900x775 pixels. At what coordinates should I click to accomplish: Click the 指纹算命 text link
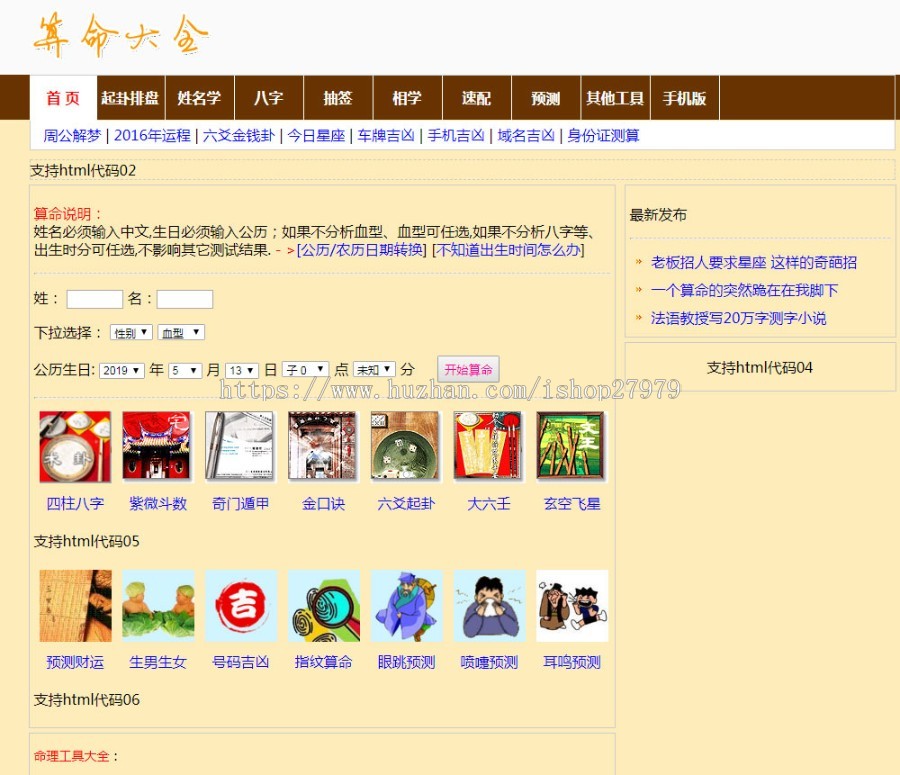tap(324, 662)
